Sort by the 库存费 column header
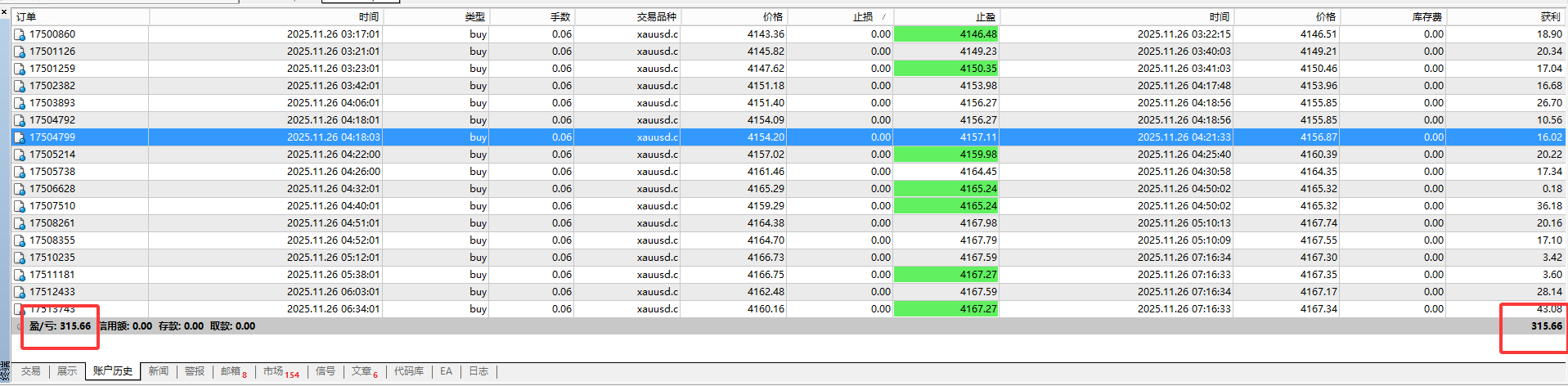The image size is (1568, 386). point(1393,16)
